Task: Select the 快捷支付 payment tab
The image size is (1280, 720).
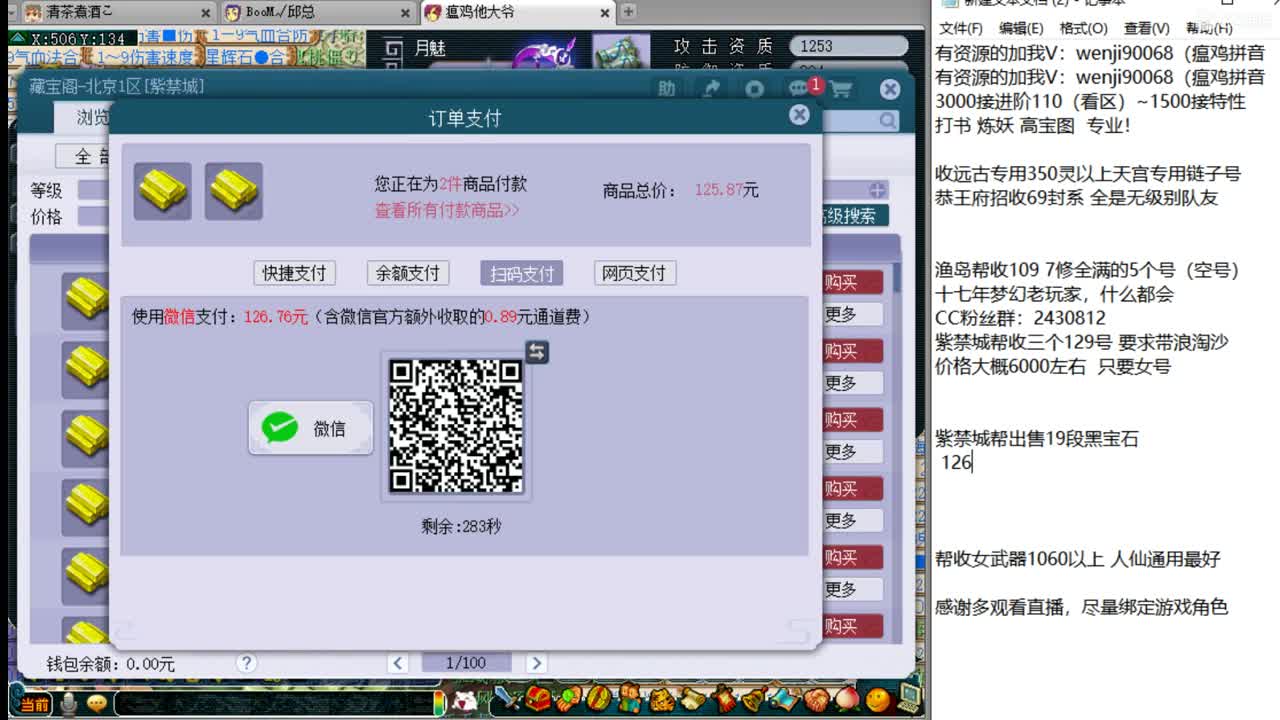Action: click(x=294, y=273)
